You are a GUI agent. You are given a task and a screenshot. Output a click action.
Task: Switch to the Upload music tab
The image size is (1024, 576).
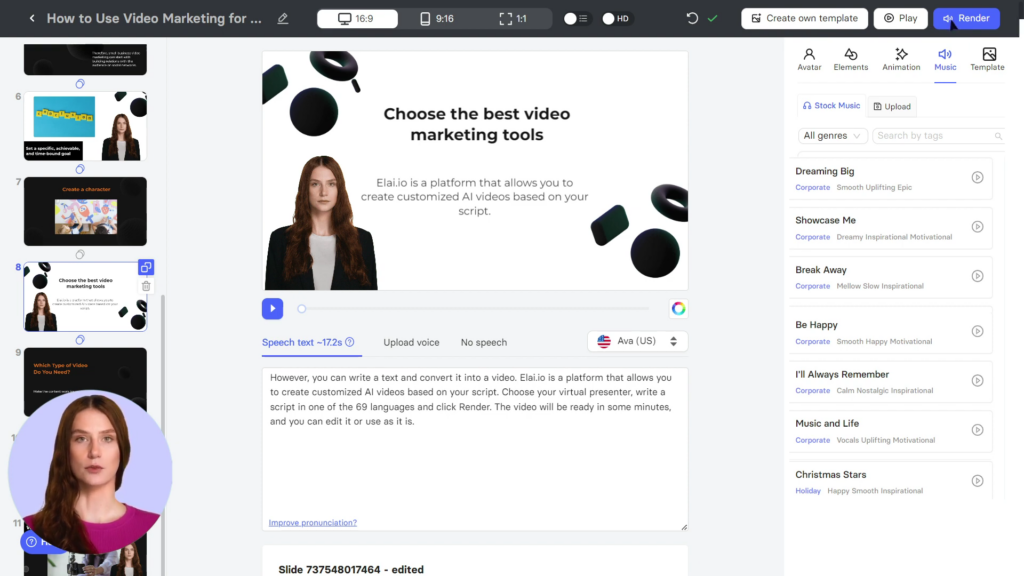pyautogui.click(x=891, y=106)
